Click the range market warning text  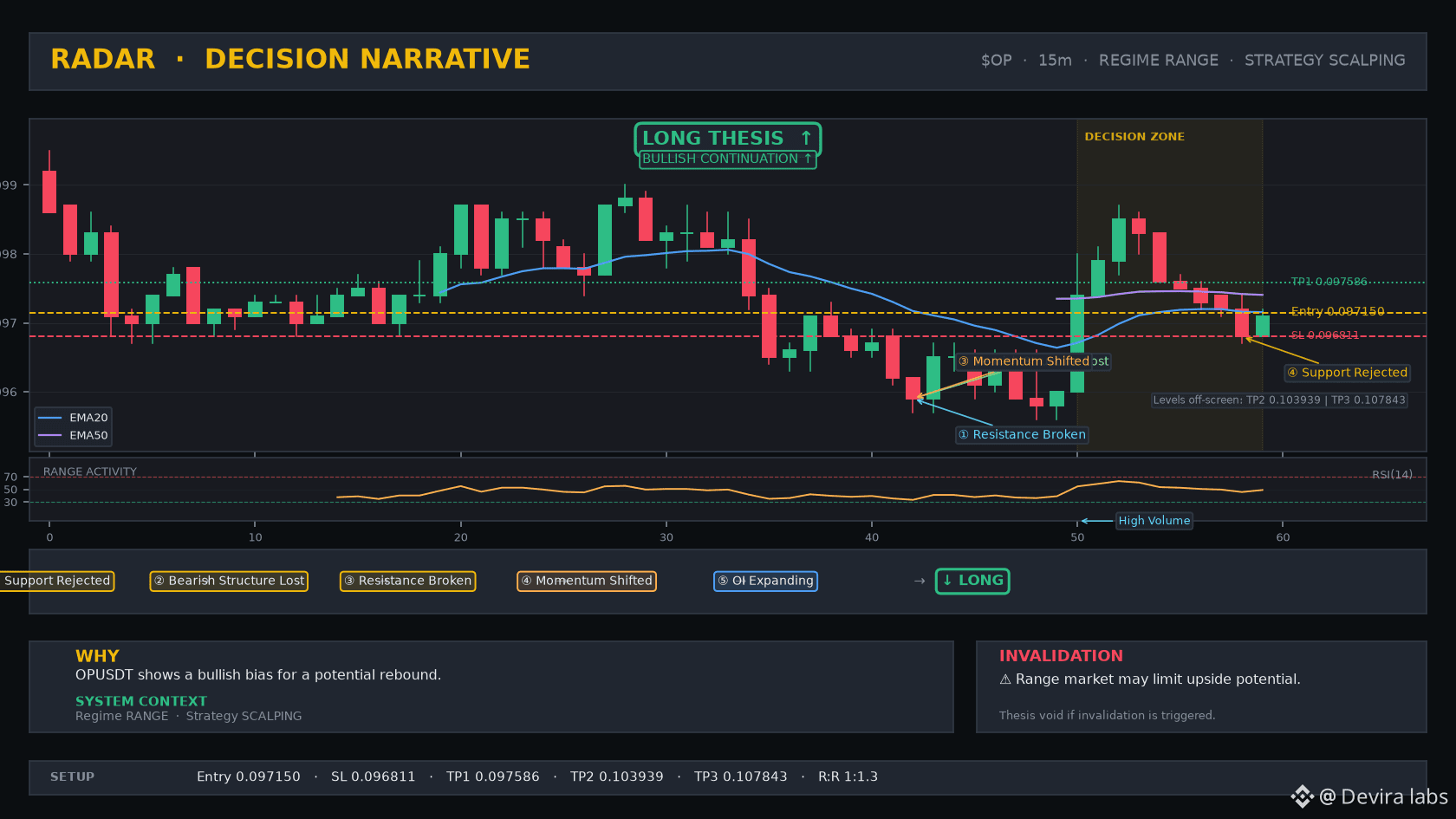point(1149,679)
